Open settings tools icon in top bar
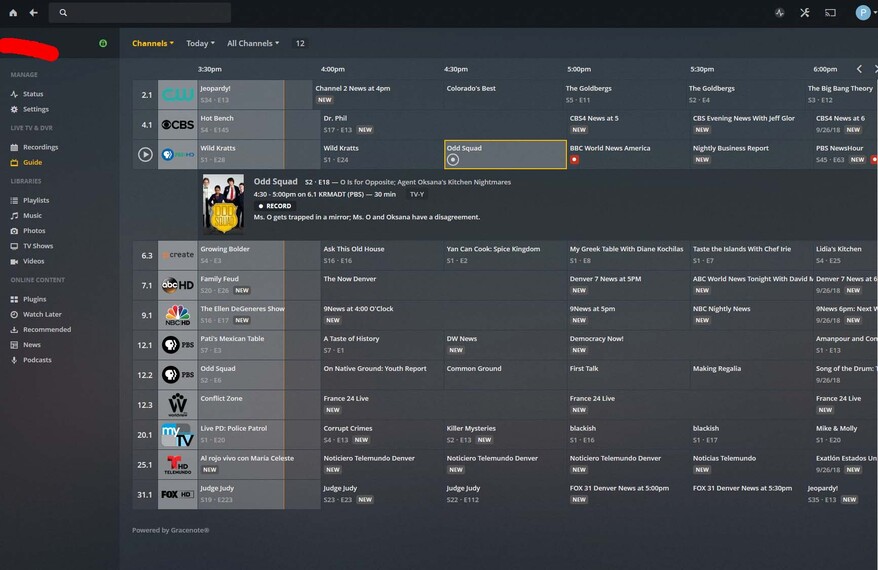 click(805, 12)
